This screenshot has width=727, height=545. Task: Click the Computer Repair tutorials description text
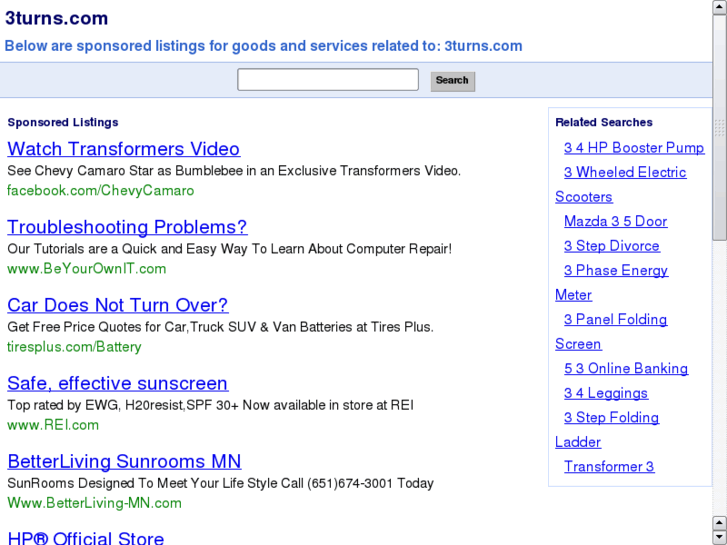230,249
